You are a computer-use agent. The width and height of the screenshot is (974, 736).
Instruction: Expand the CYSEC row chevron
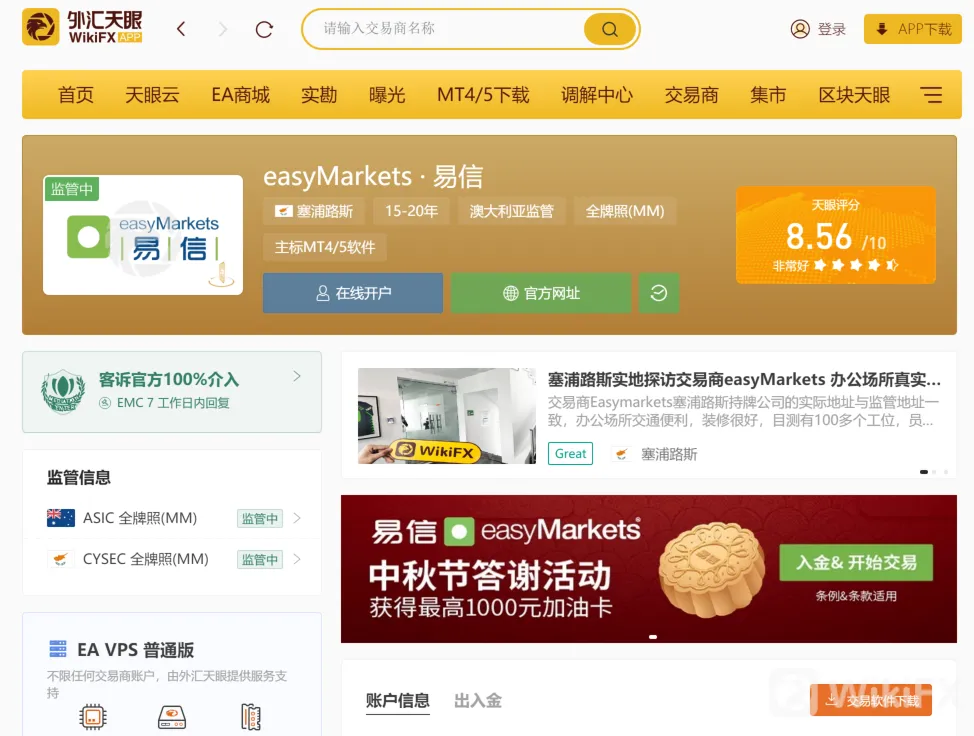(x=297, y=559)
